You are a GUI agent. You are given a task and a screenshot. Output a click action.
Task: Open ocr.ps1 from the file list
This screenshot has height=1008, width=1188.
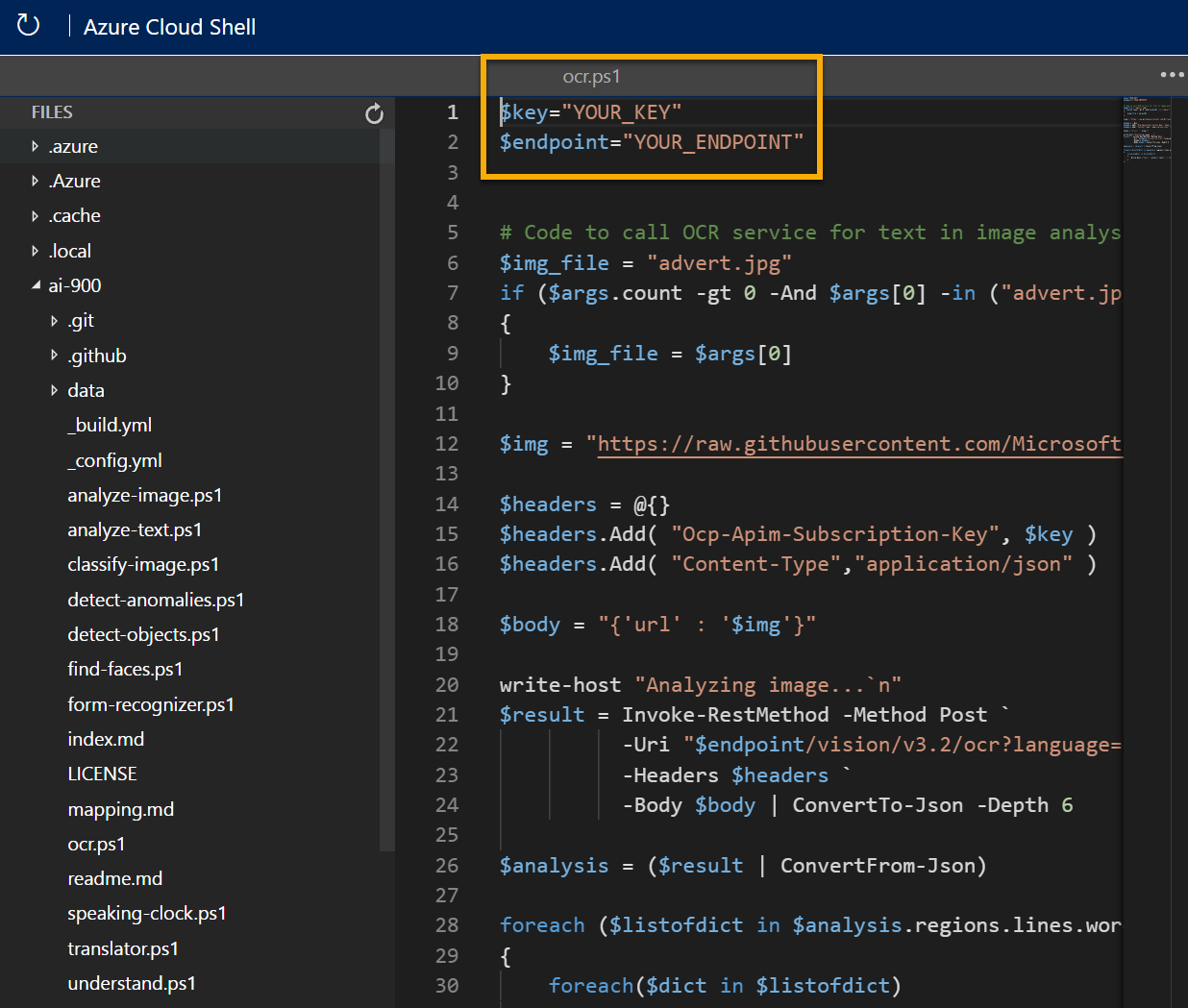pos(96,845)
